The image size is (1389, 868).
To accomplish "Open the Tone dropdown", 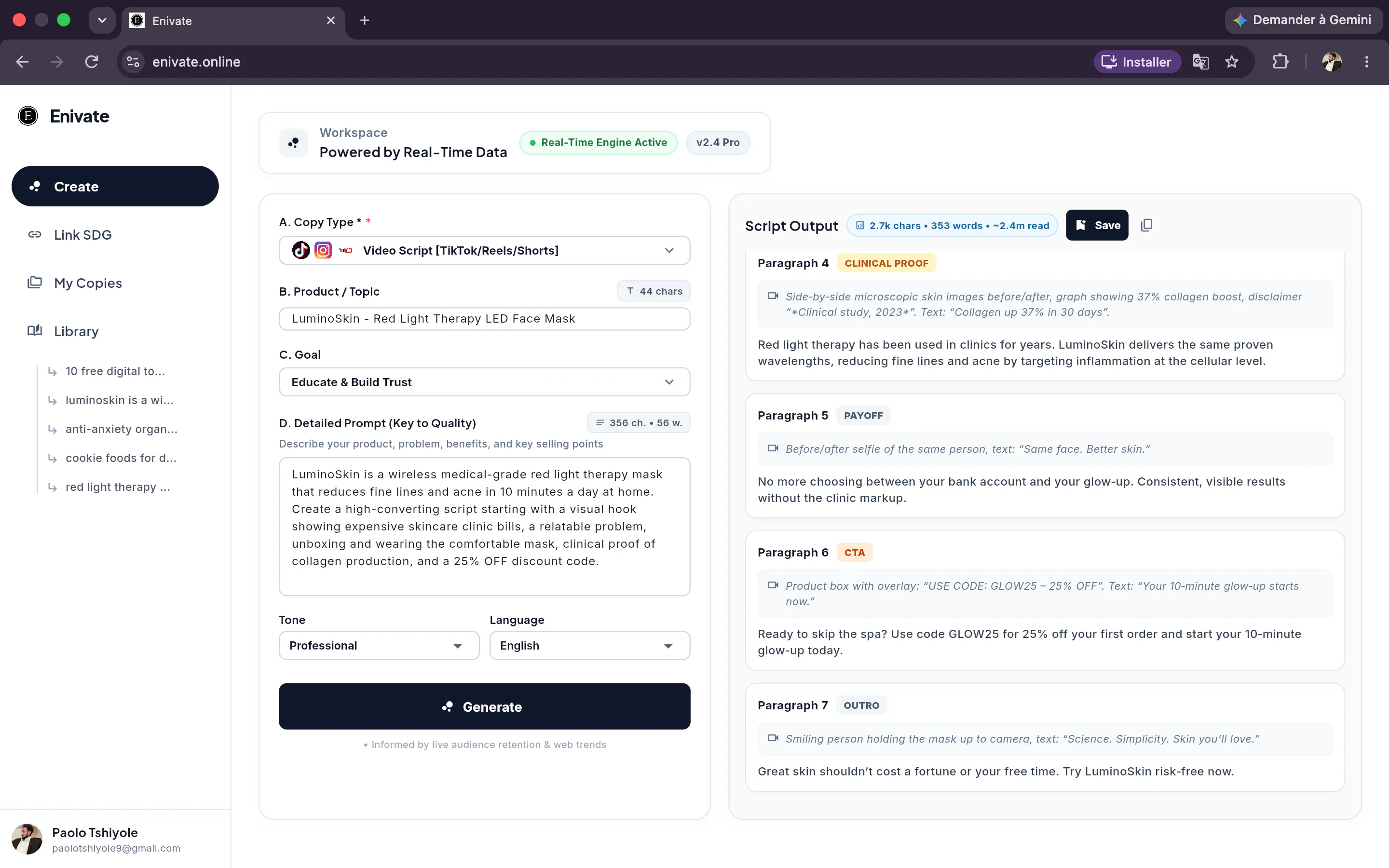I will (379, 645).
